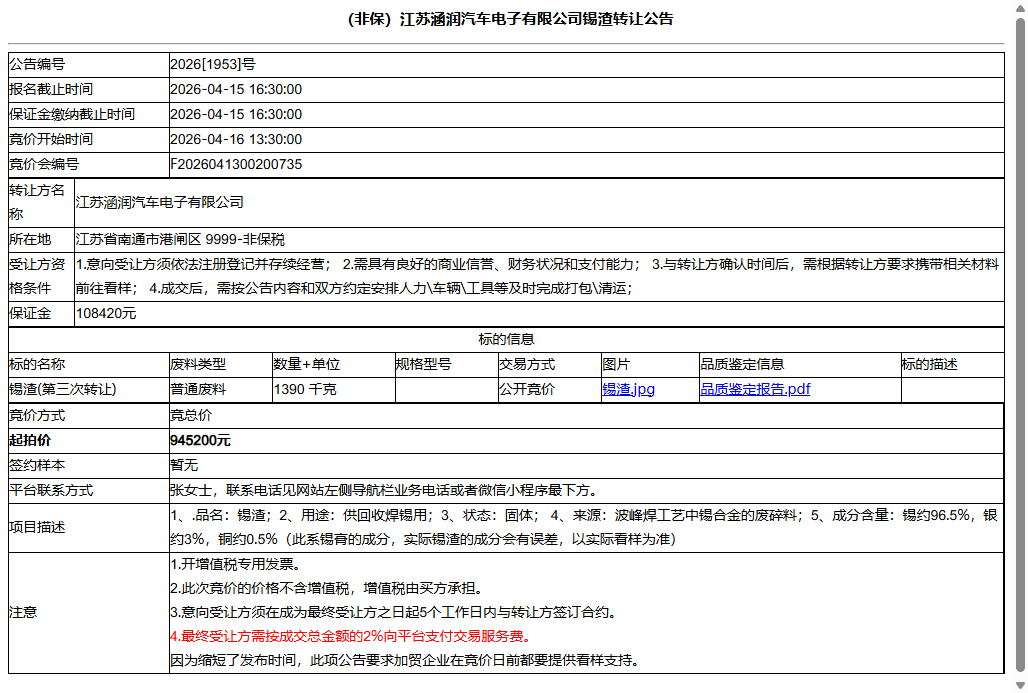Image resolution: width=1028 pixels, height=693 pixels.
Task: Click the 规格型号 column header
Action: pyautogui.click(x=424, y=365)
